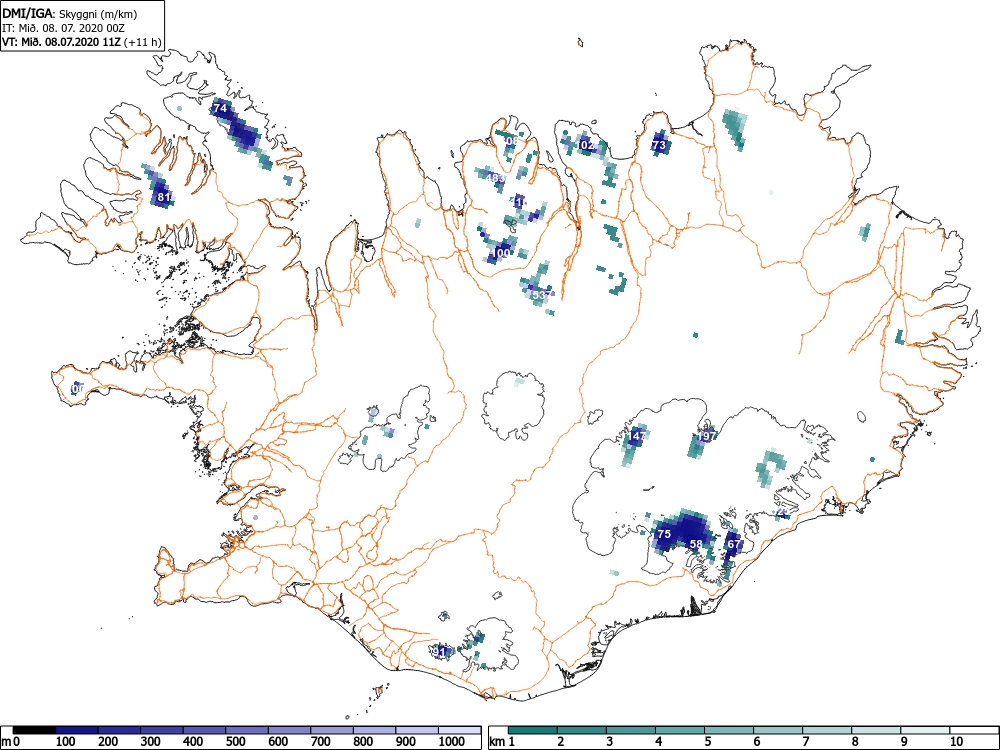This screenshot has width=1000, height=750.
Task: Click the '700' tick label in the metre legend
Action: pos(320,742)
